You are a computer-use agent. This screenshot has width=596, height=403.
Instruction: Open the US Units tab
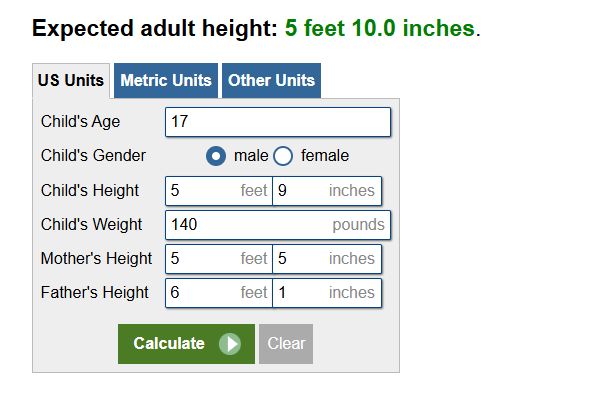pos(71,81)
